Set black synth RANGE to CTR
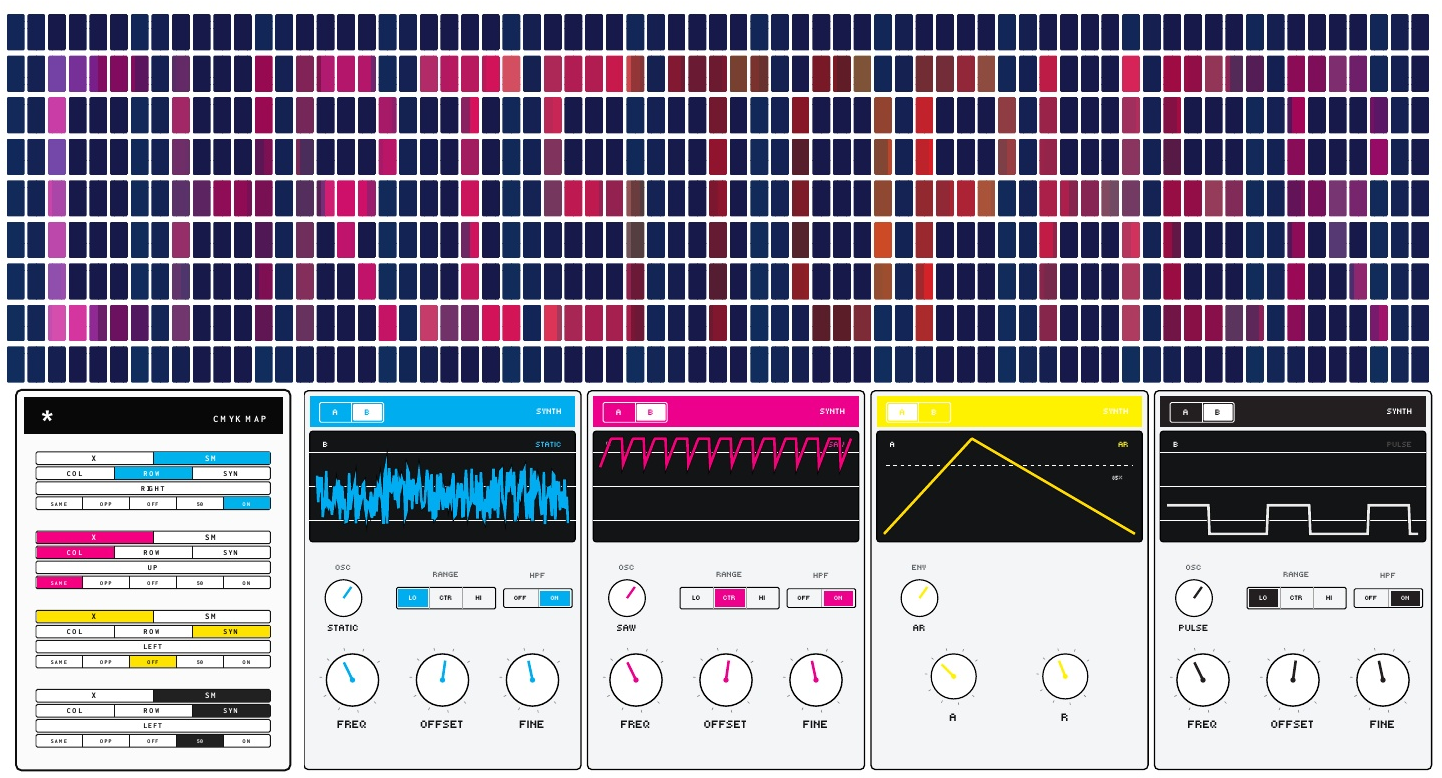Image resolution: width=1442 pixels, height=778 pixels. click(x=1296, y=598)
